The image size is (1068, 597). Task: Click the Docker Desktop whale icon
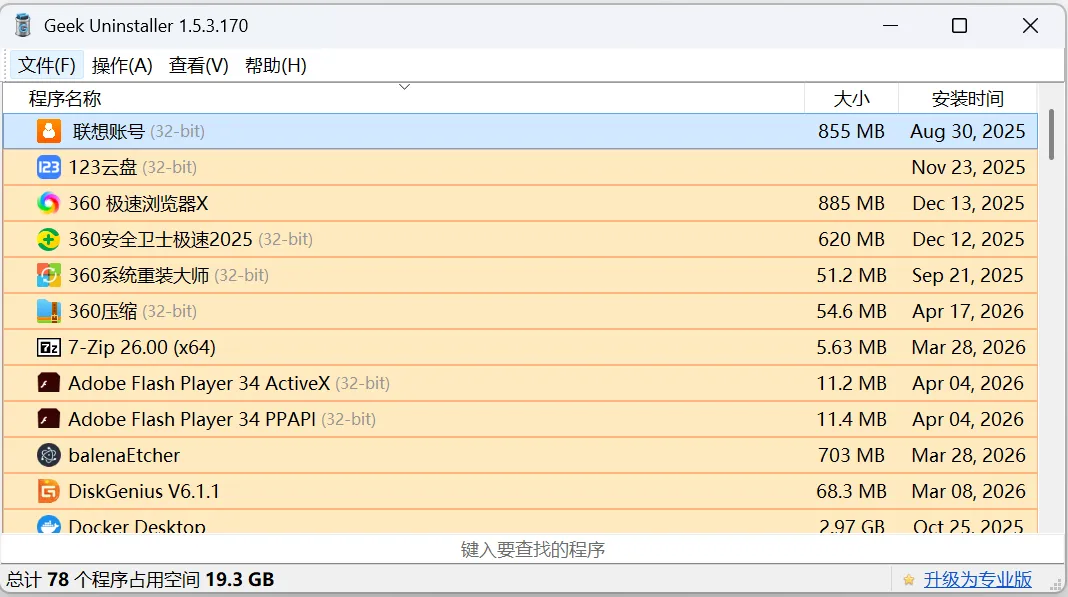click(x=48, y=524)
